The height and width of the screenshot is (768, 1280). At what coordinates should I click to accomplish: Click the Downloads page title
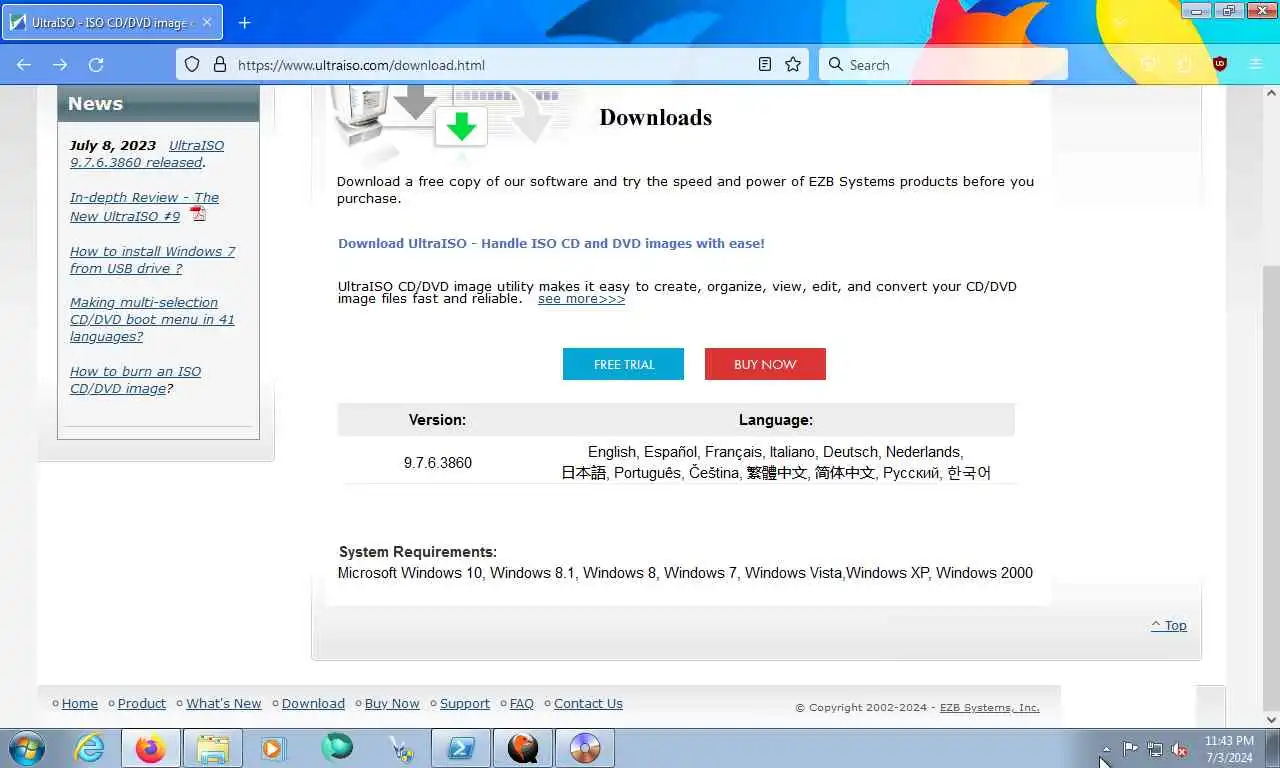[656, 117]
